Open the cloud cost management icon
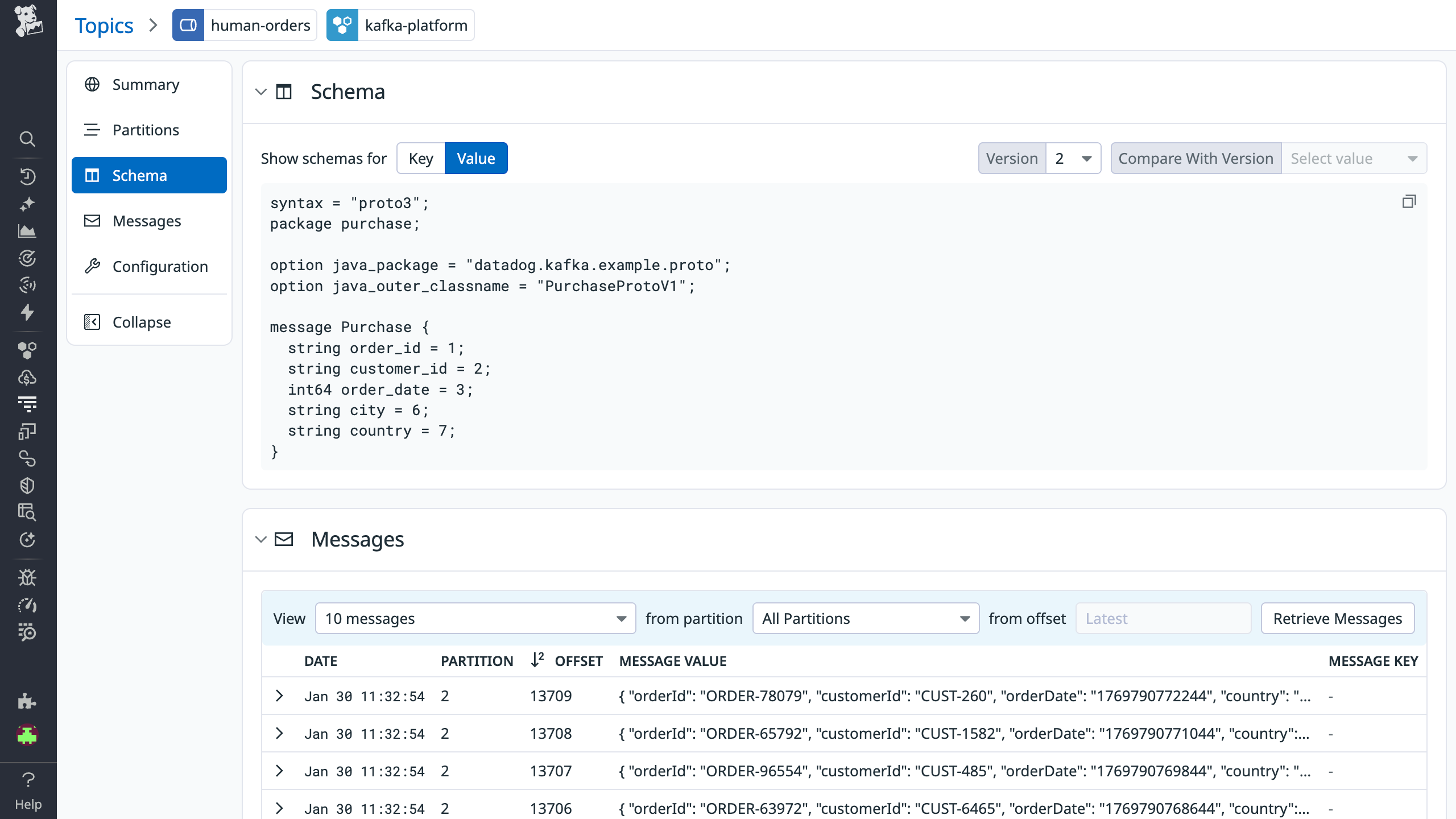1456x819 pixels. 27,377
